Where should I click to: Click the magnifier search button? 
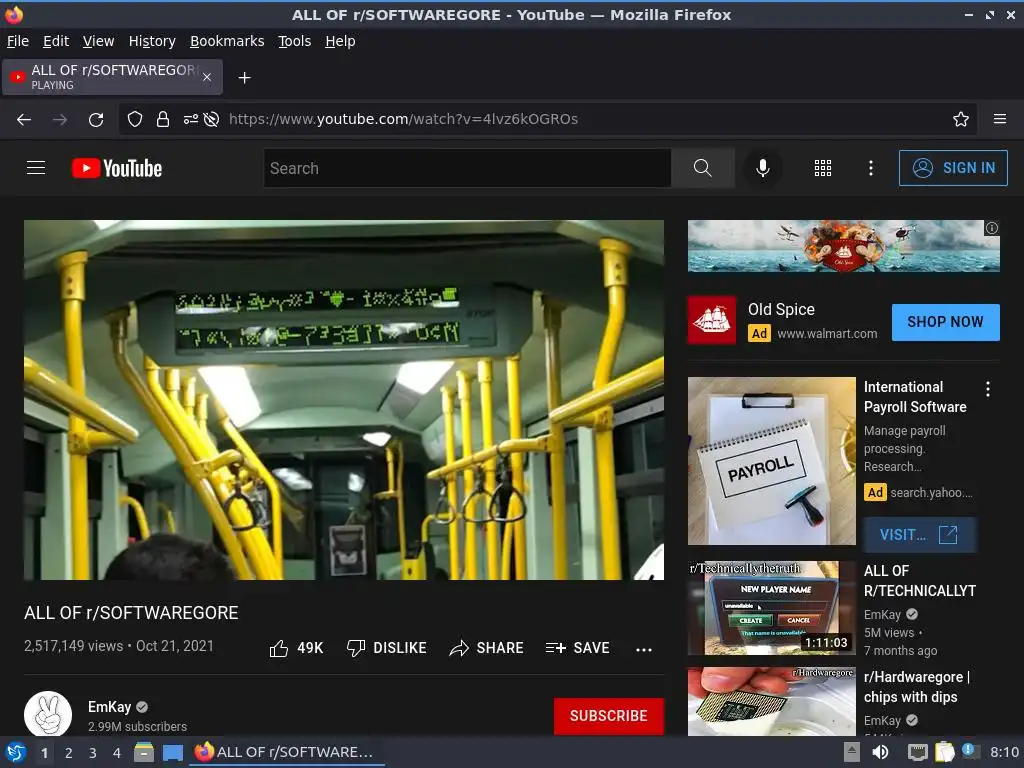click(x=703, y=168)
